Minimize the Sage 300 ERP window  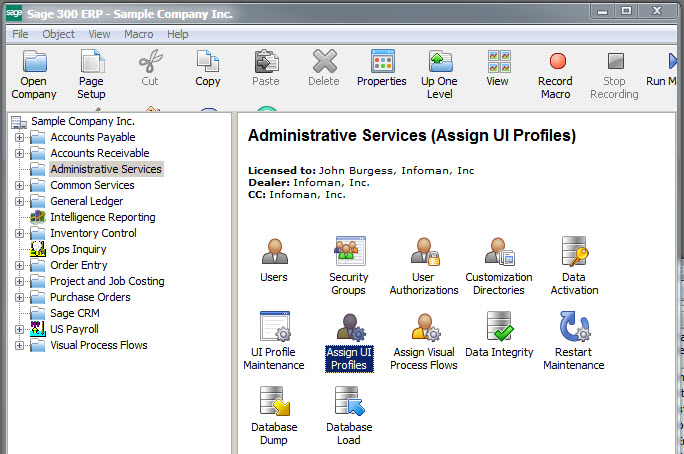point(602,11)
